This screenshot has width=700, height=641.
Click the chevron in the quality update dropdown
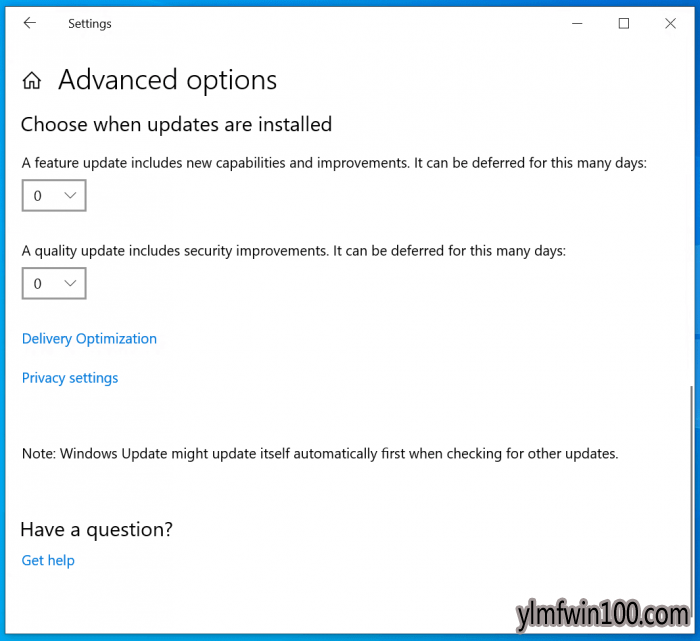70,283
